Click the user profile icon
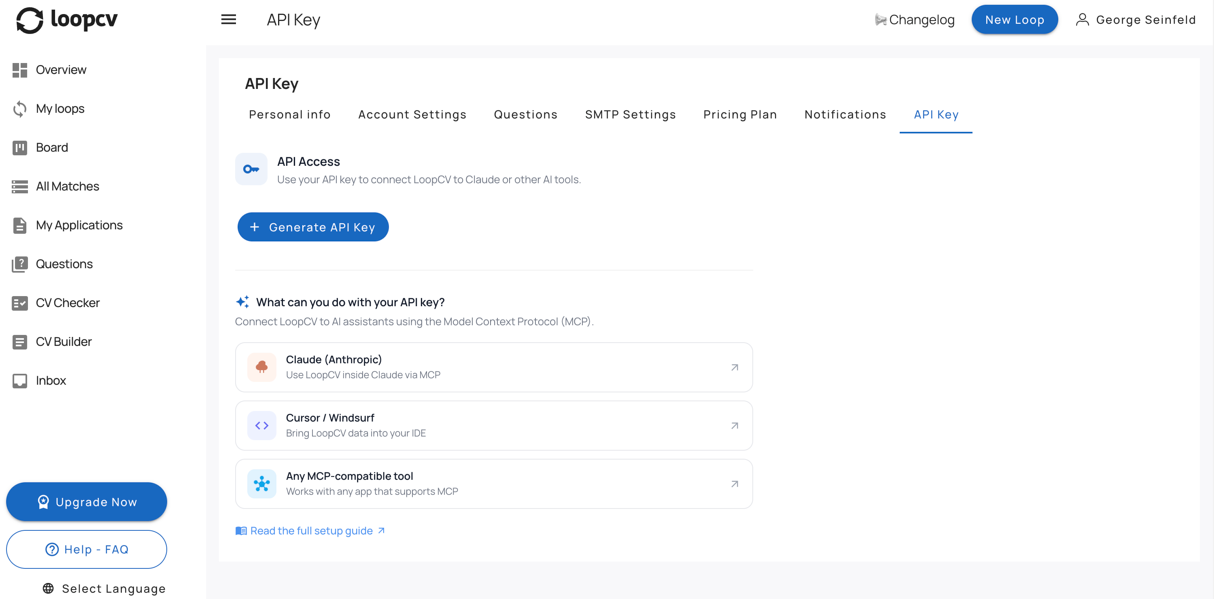Image resolution: width=1214 pixels, height=599 pixels. 1082,19
